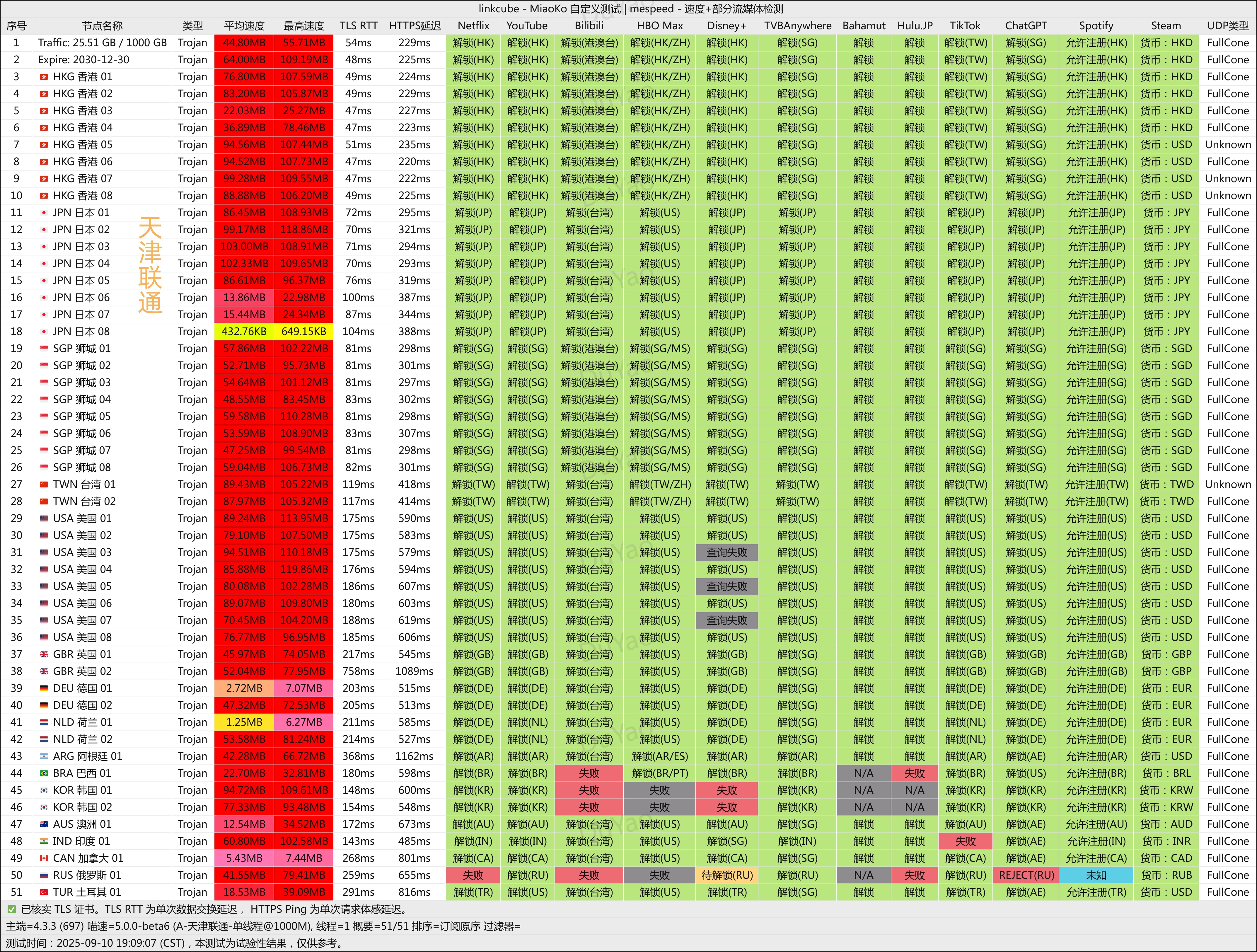Click the 查询失败 cell in USA 美国 03 row

tap(727, 553)
